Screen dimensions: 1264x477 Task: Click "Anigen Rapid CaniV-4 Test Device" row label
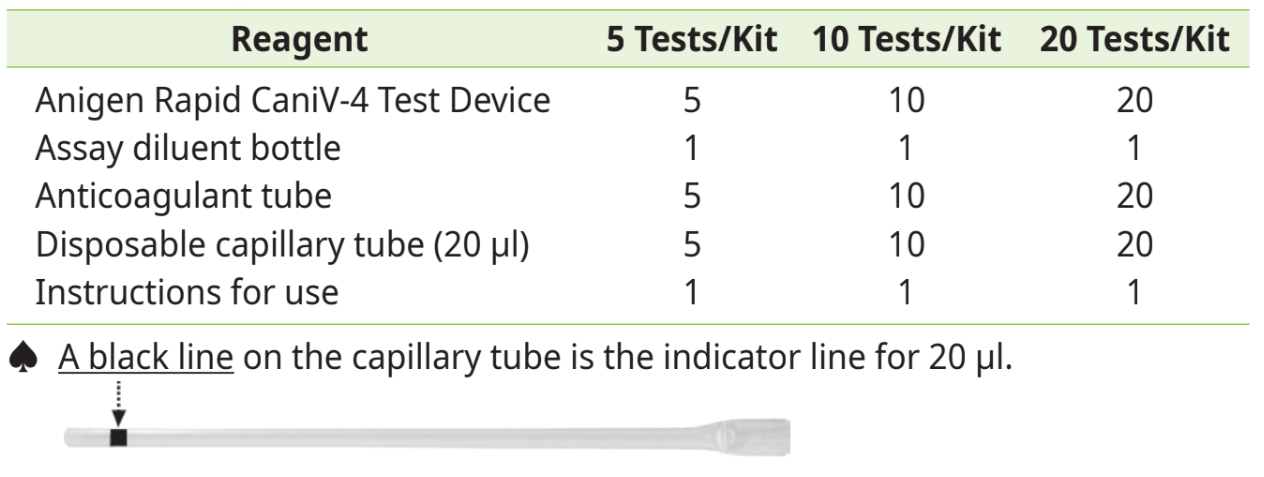click(292, 100)
